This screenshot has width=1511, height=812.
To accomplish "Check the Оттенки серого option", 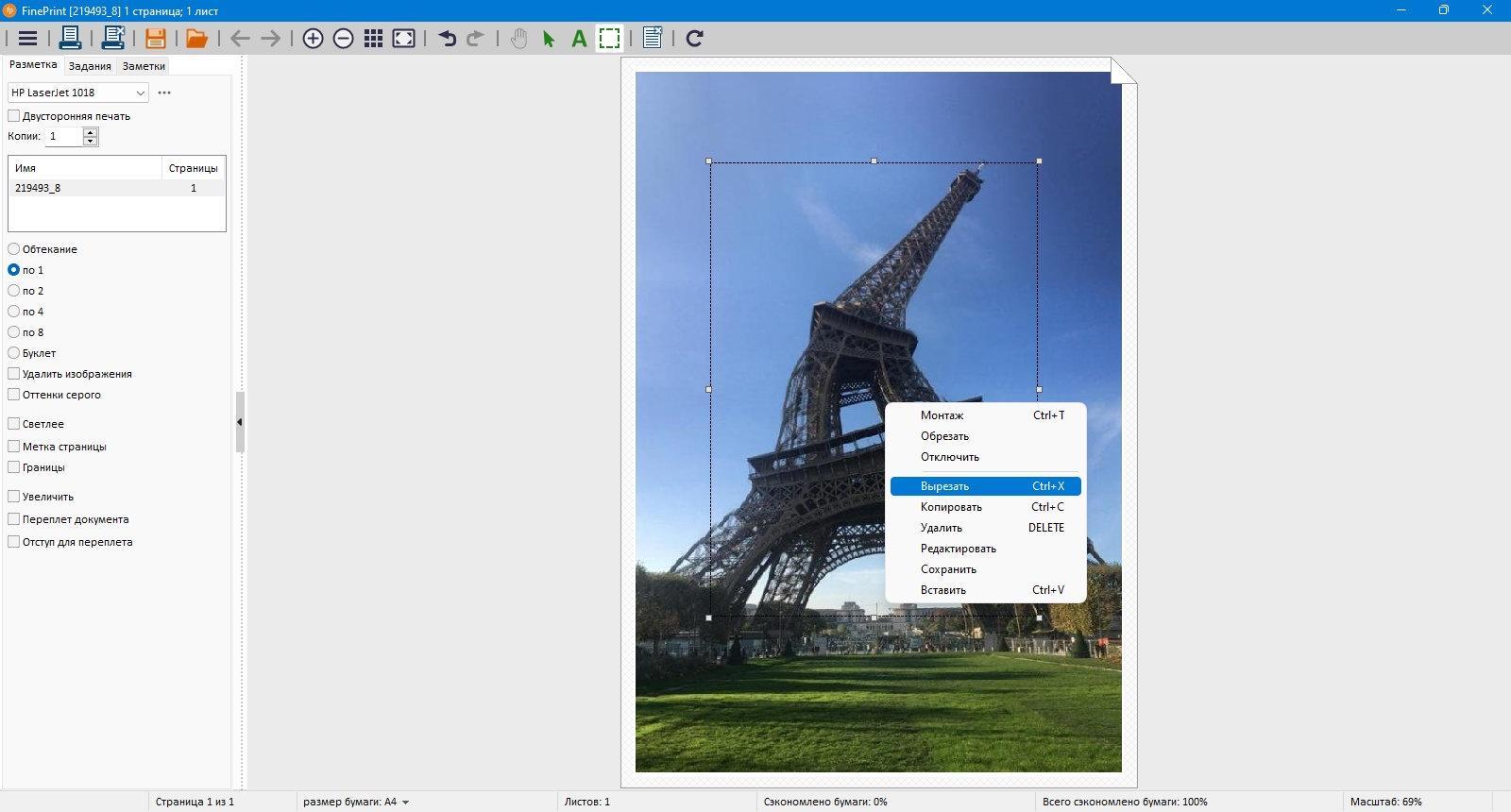I will [14, 395].
